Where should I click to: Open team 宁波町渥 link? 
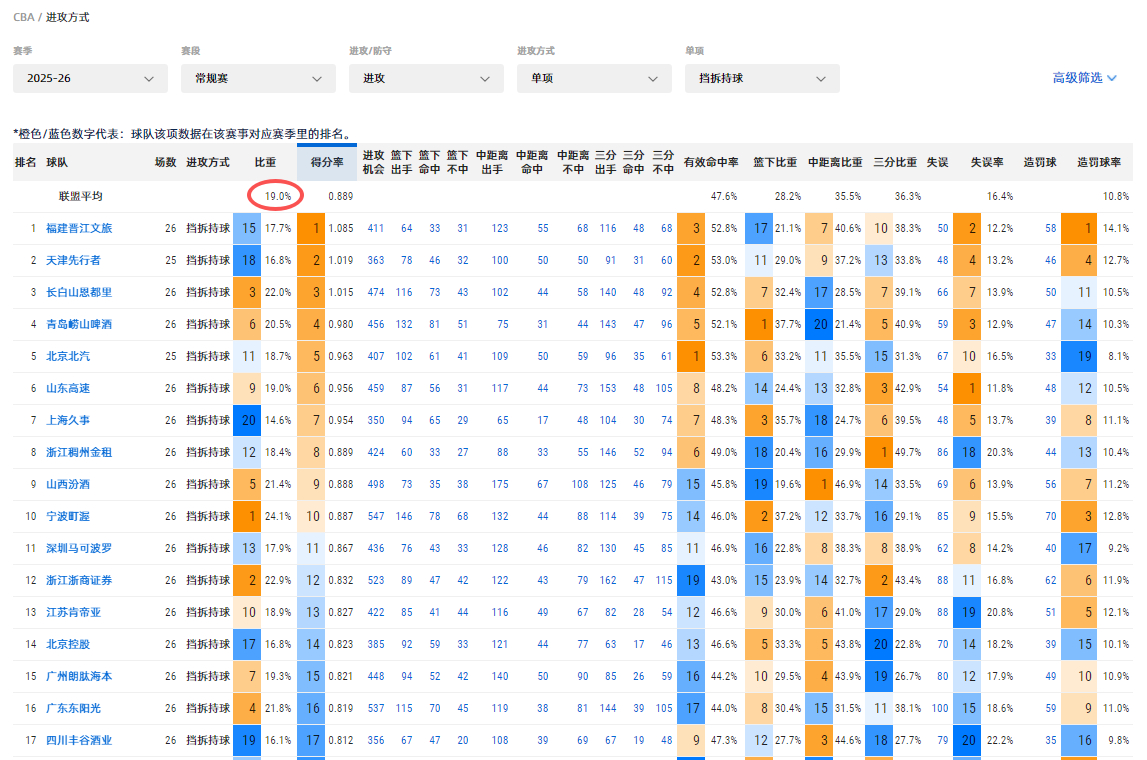[x=68, y=516]
